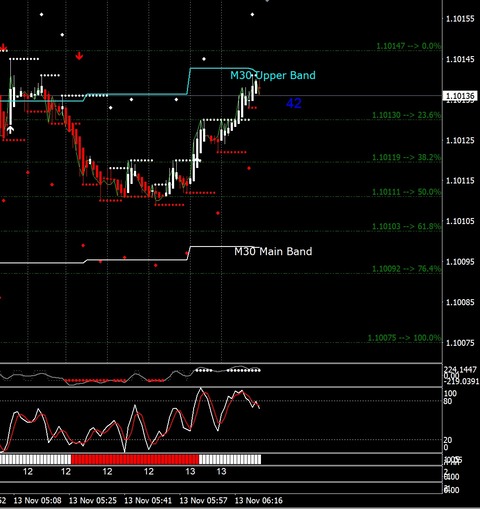Screen dimensions: 480x509
Task: Select Fibonacci label 1.10111 --> 50.0%
Action: (406, 192)
